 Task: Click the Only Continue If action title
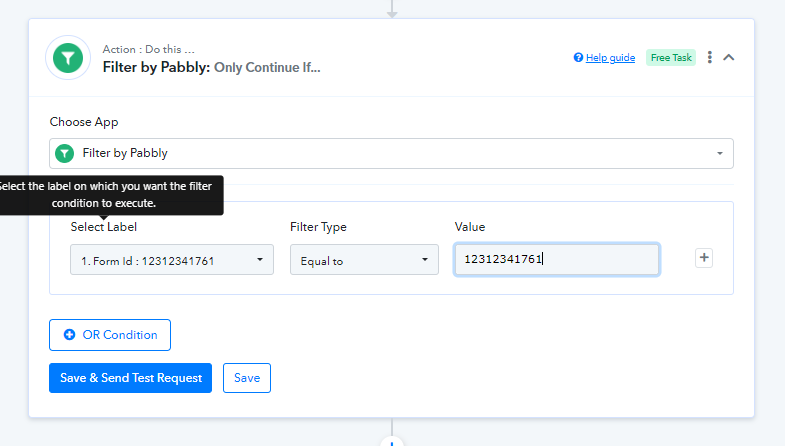coord(267,68)
